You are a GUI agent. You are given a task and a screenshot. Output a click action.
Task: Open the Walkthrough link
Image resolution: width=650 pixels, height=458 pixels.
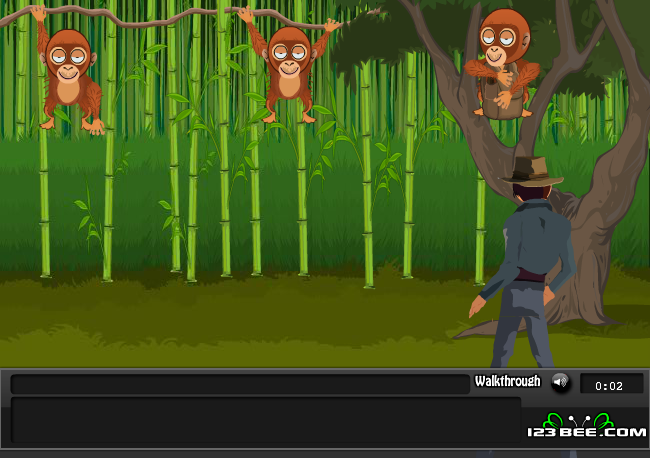pos(507,381)
